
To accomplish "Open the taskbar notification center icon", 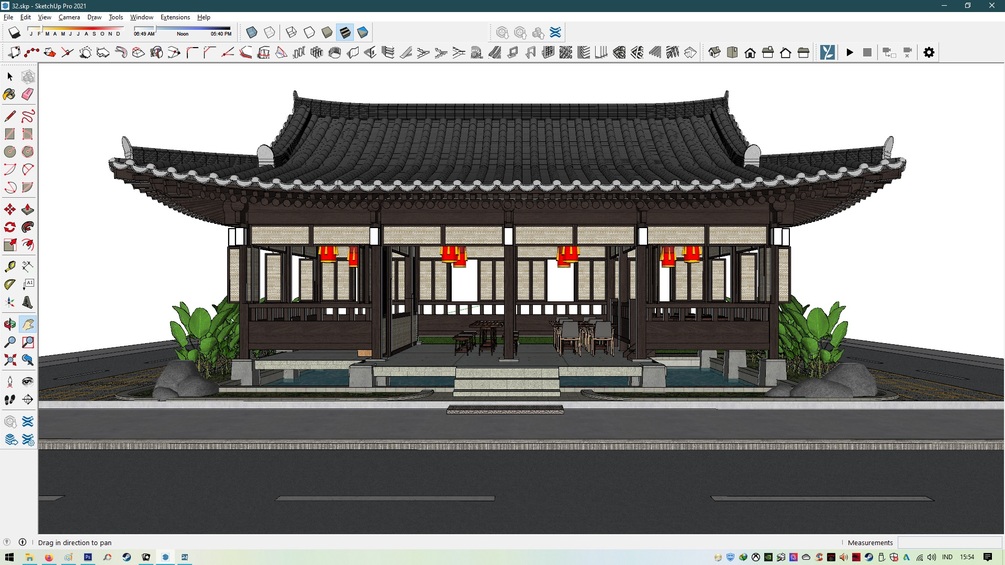I will [x=988, y=557].
